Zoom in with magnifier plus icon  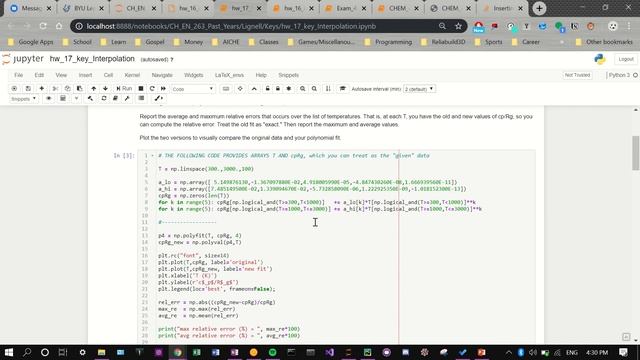[302, 89]
